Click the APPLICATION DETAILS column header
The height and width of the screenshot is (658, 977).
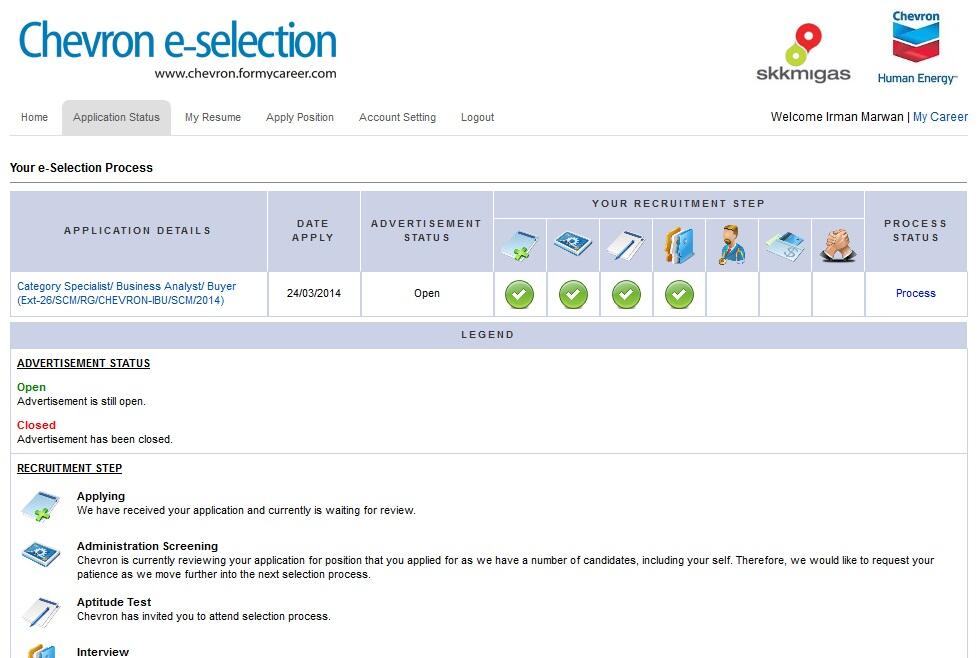(138, 231)
